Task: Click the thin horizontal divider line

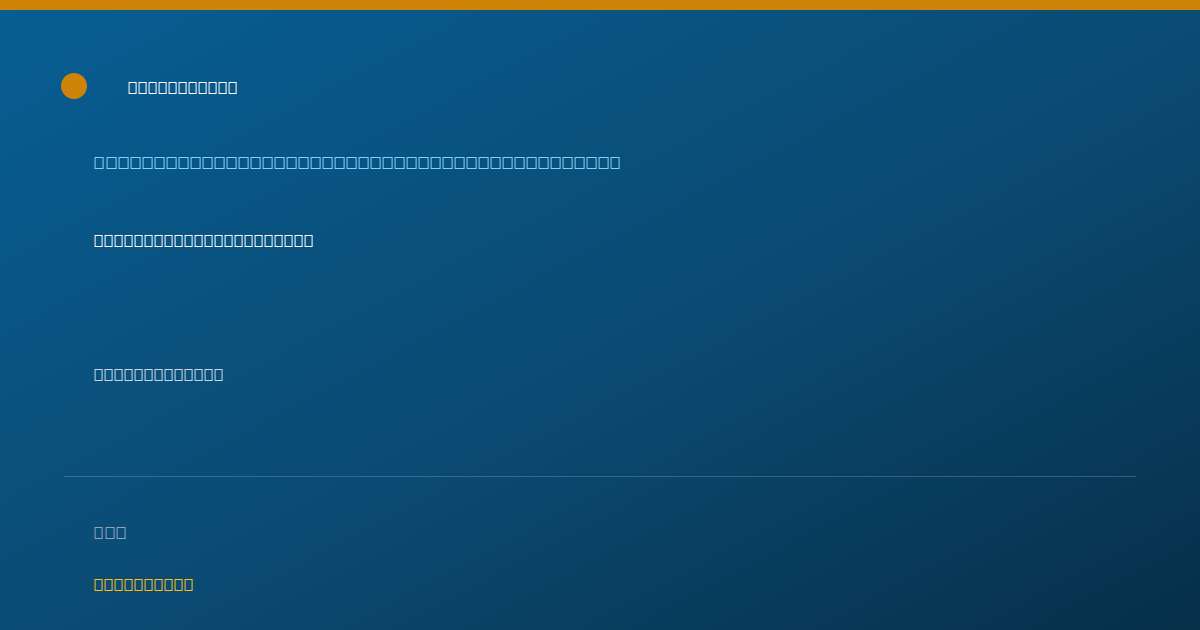Action: point(600,476)
